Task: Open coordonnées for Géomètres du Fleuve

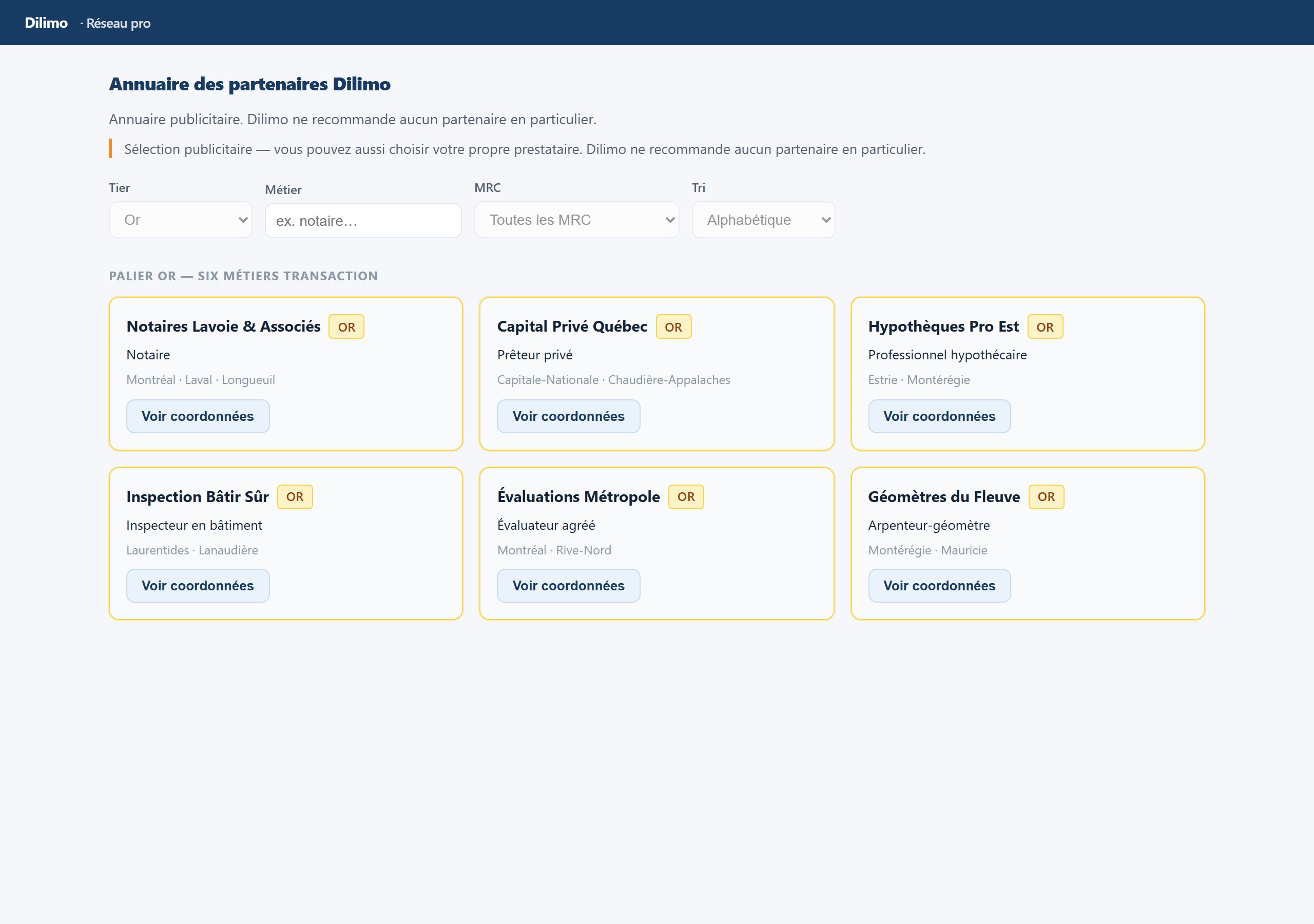Action: (x=939, y=586)
